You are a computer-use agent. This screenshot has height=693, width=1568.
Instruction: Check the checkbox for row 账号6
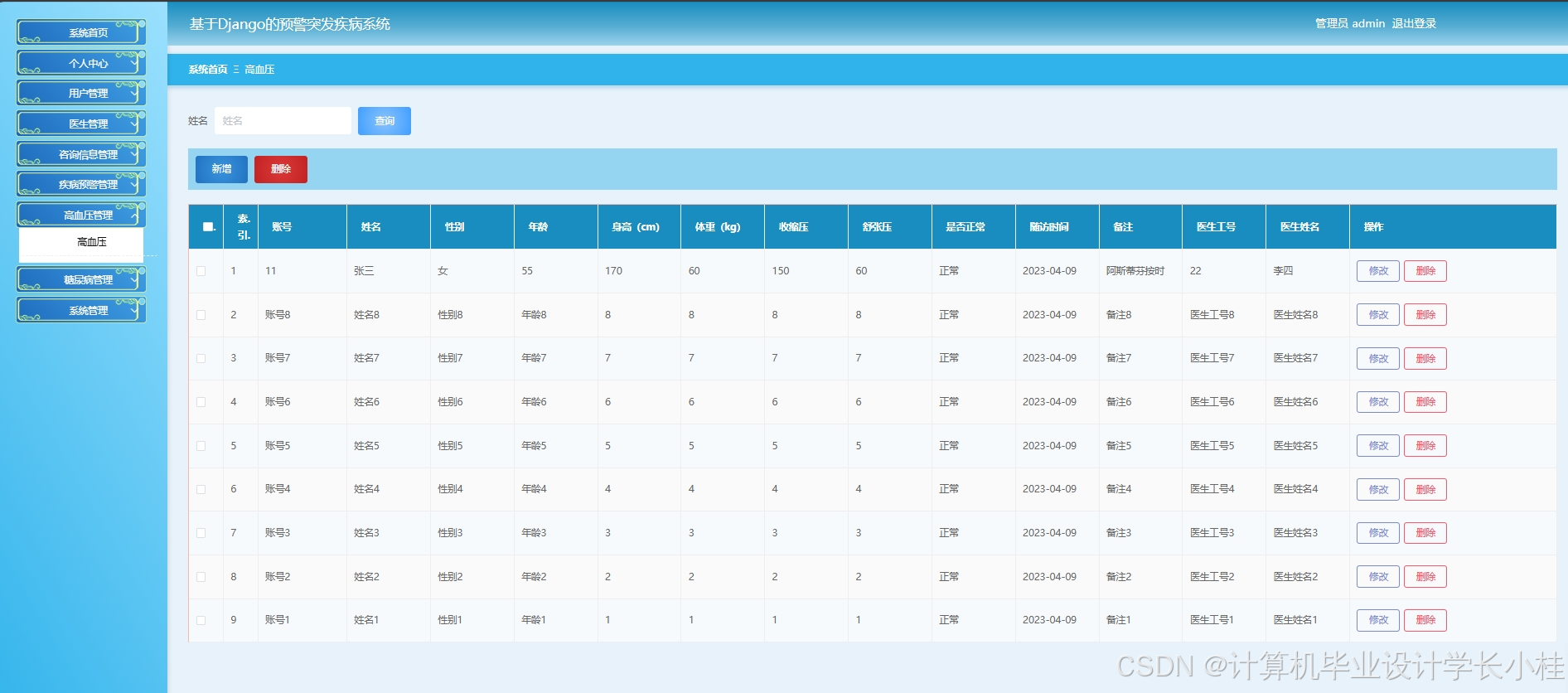201,402
